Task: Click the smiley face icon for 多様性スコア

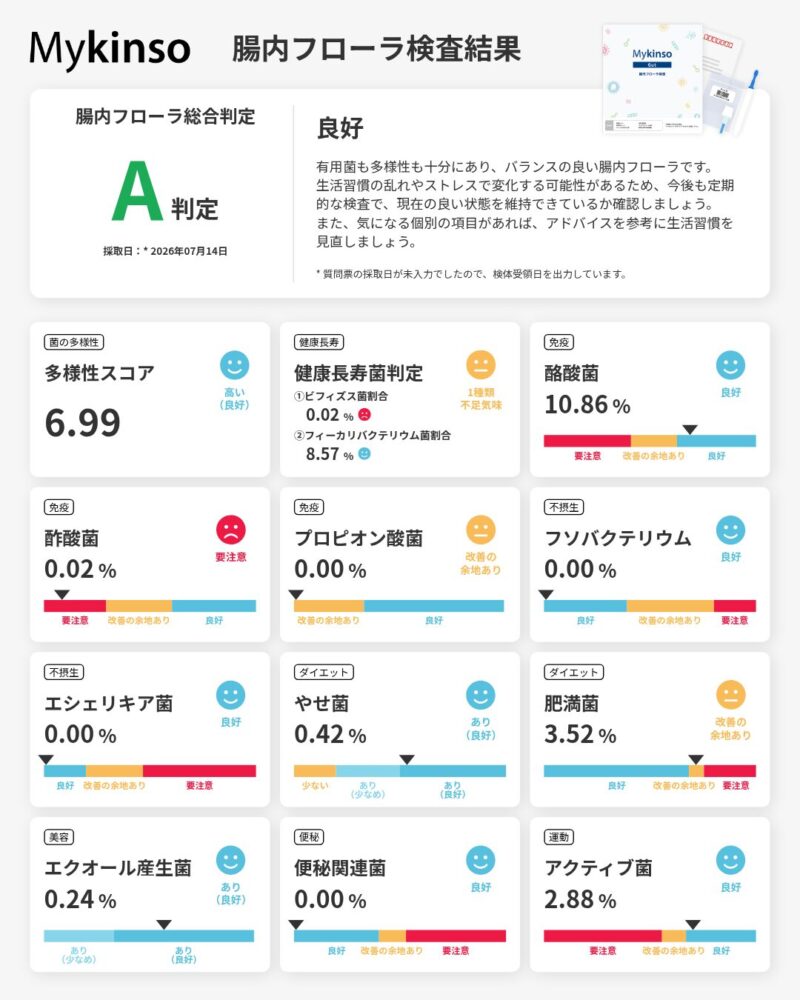Action: click(234, 365)
